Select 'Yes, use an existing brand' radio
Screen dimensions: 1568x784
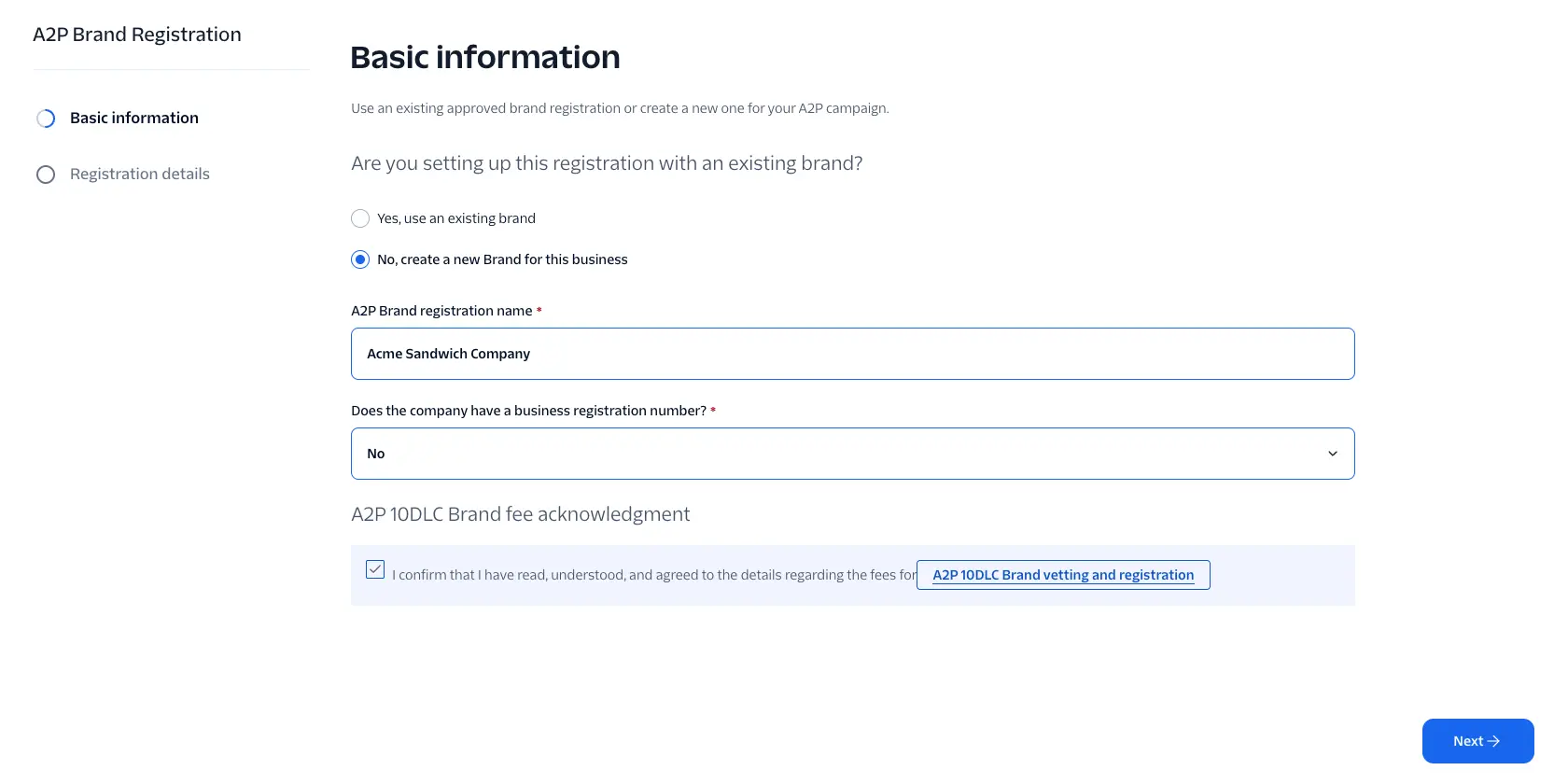360,218
